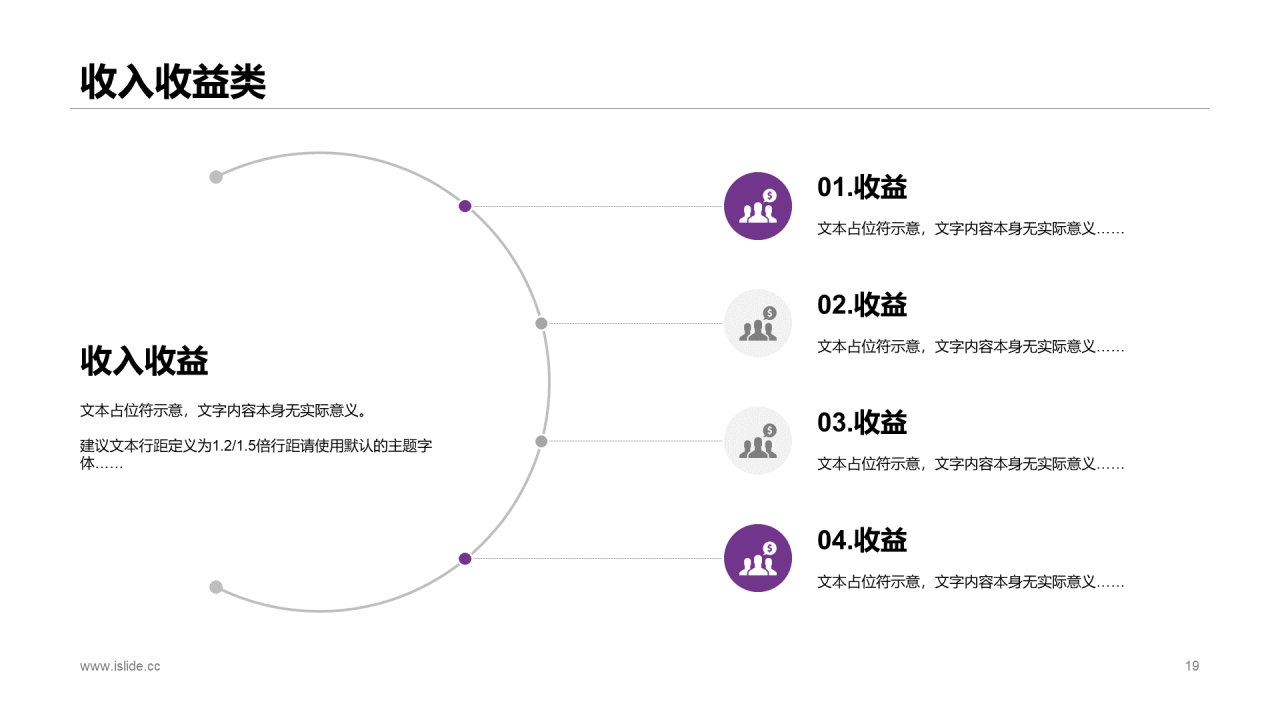Select the purple people icon beside 01.收益
The width and height of the screenshot is (1280, 720).
click(x=758, y=206)
